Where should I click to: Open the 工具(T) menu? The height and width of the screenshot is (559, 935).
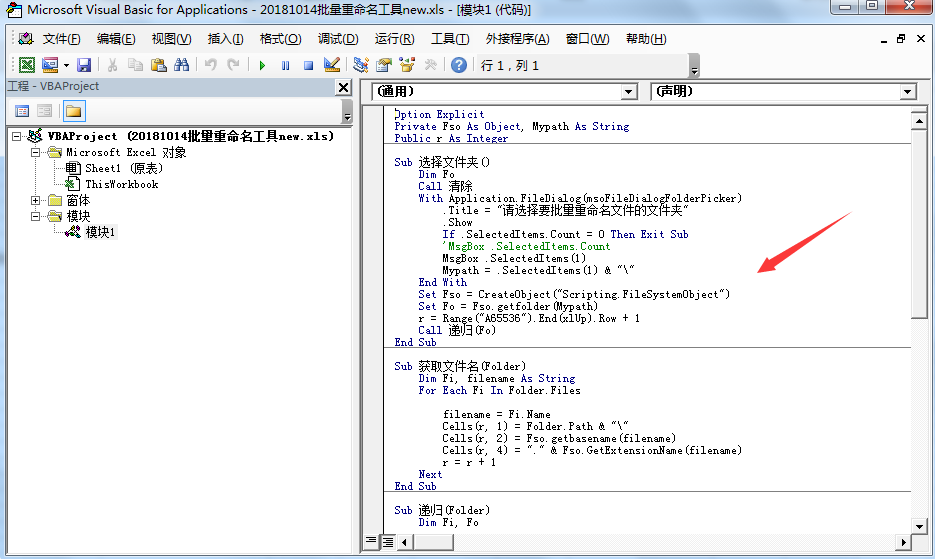coord(450,39)
